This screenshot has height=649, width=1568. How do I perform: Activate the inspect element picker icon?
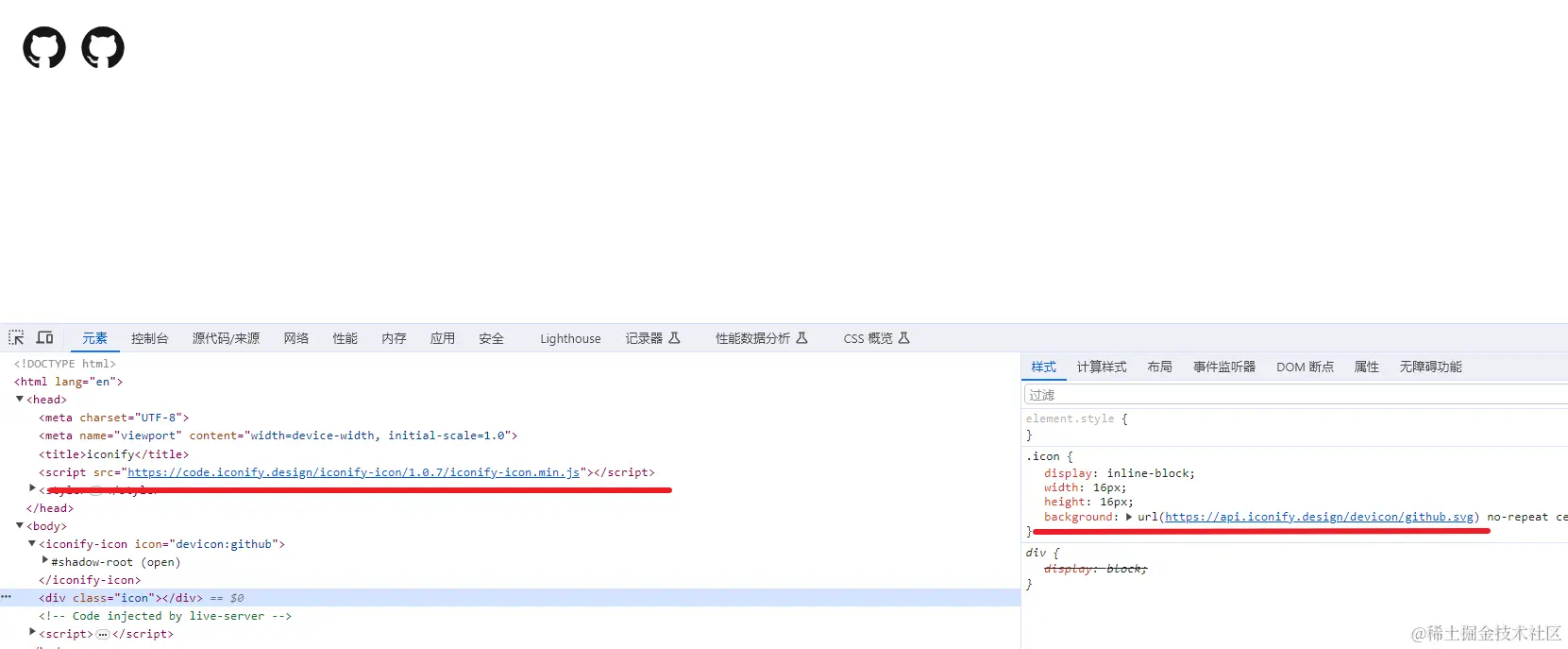(16, 337)
